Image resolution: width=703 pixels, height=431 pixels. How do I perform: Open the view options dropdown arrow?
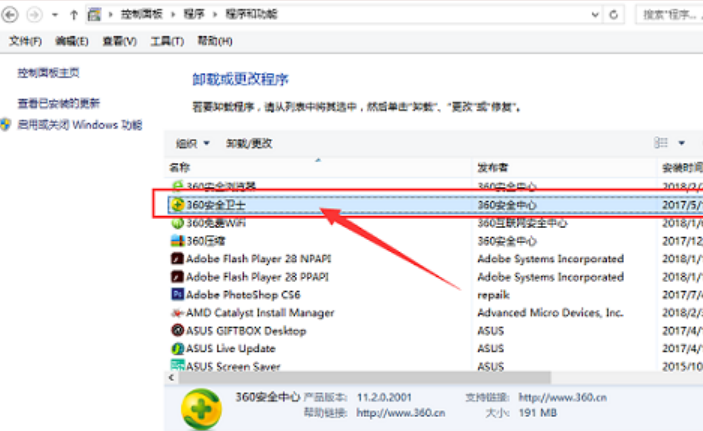click(x=682, y=143)
